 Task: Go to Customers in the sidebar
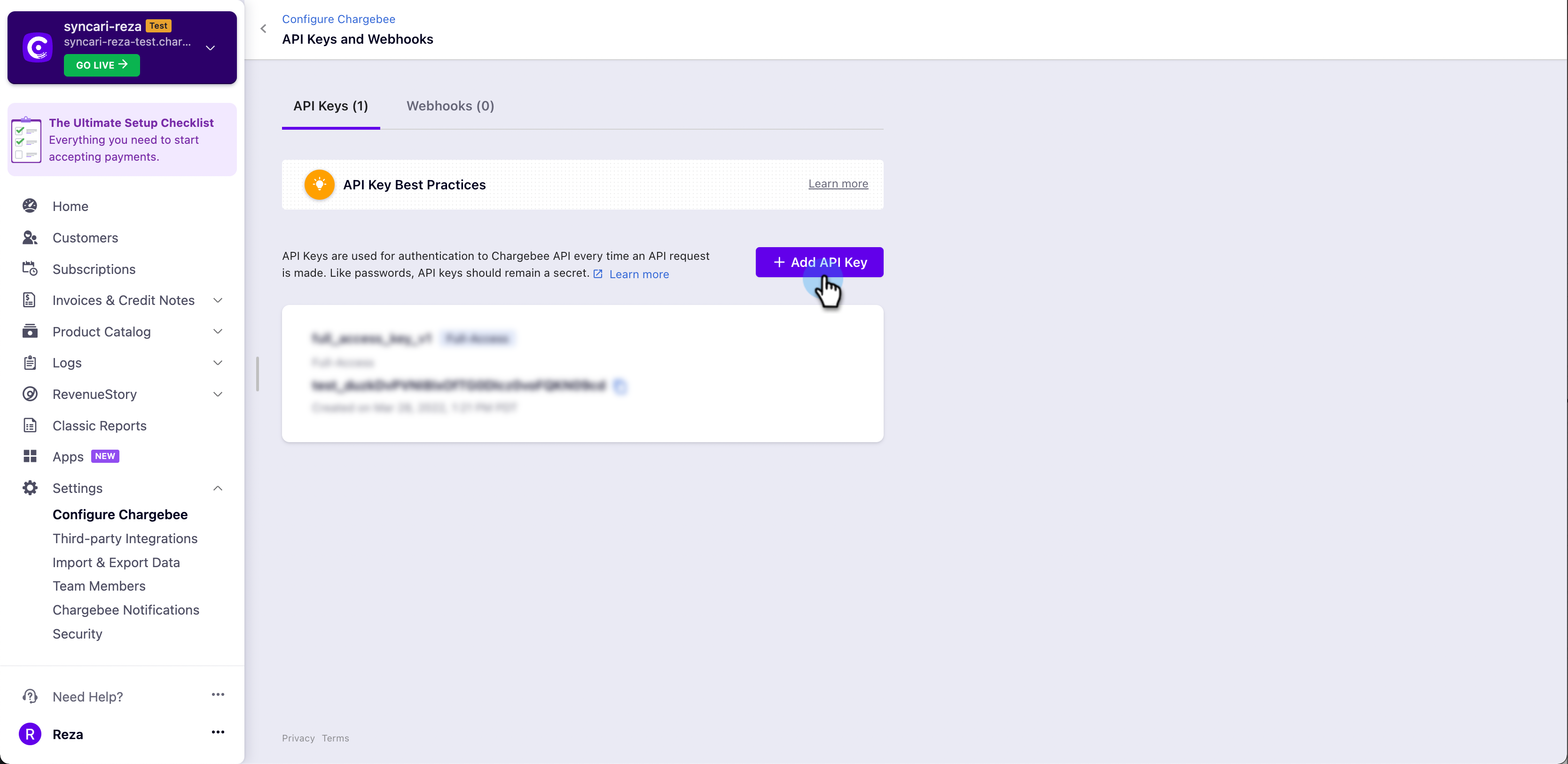85,238
